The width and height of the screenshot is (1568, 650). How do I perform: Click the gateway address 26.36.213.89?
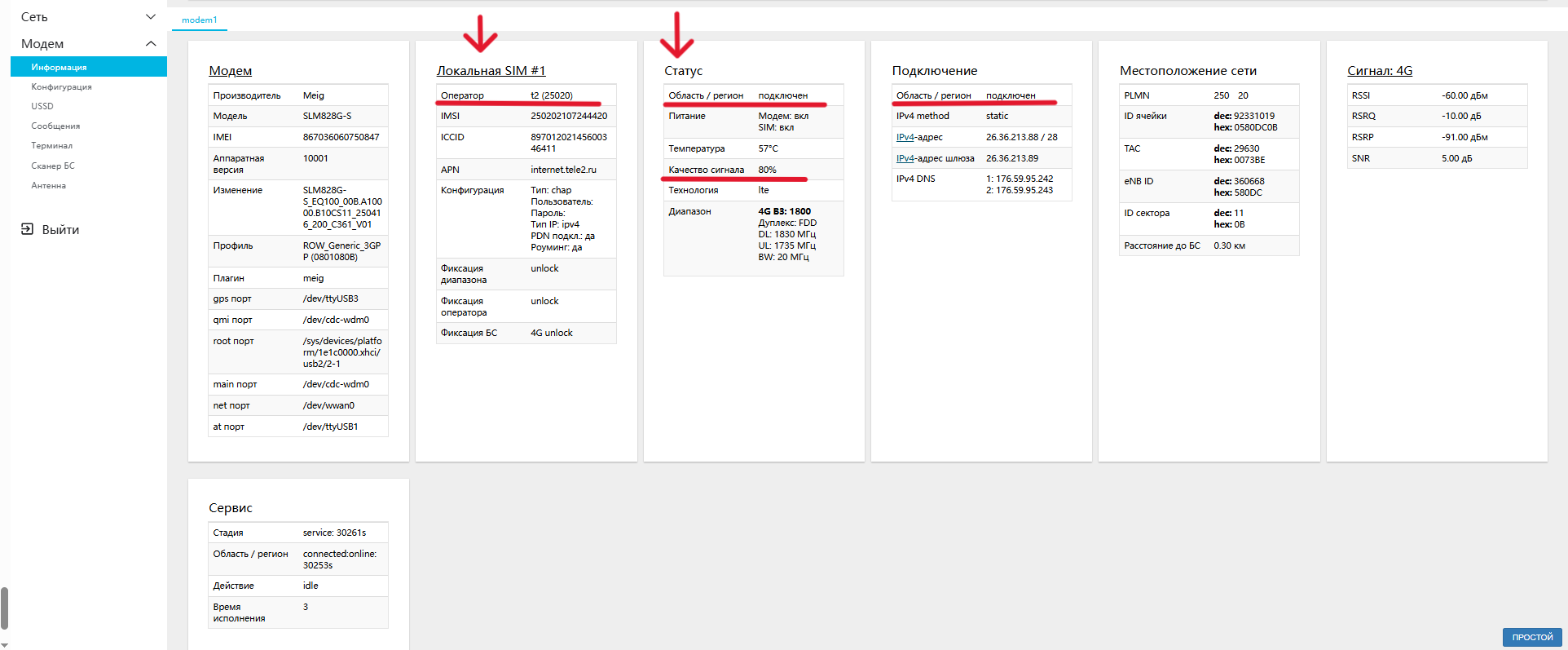[x=1012, y=158]
